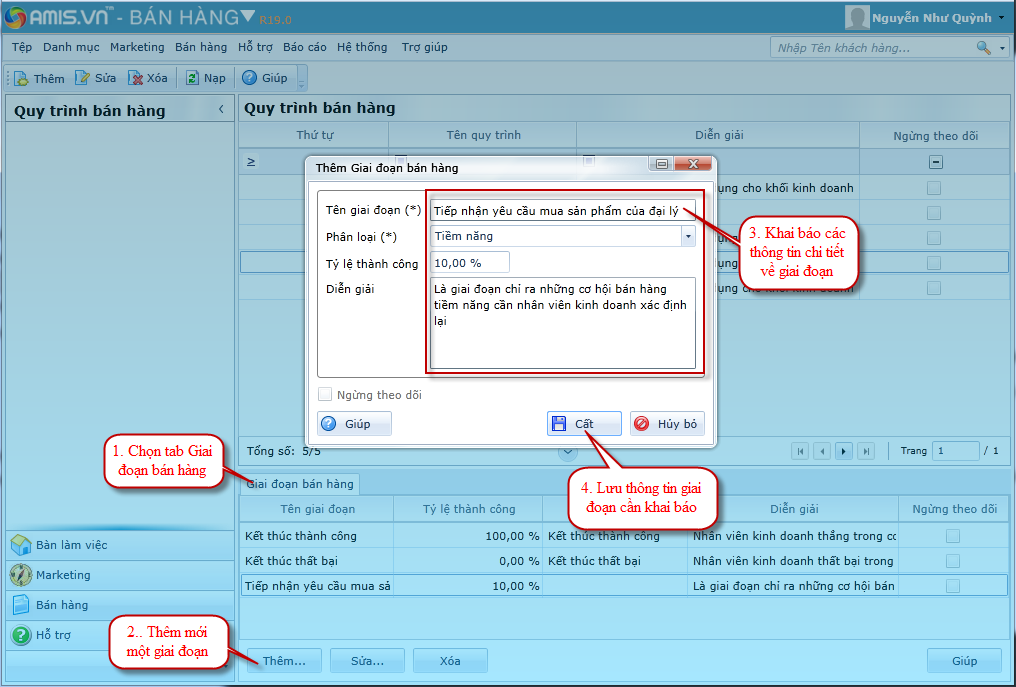The height and width of the screenshot is (687, 1016).
Task: Click the Hủy bỏ cancel button
Action: [x=667, y=424]
